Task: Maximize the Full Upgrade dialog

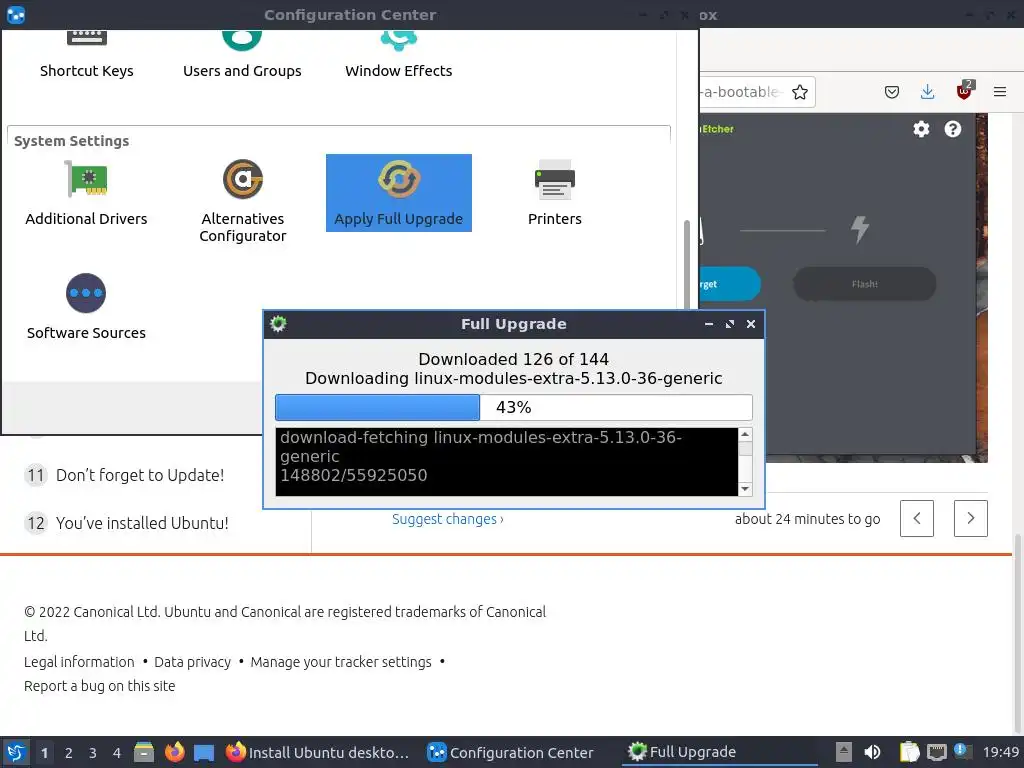Action: (x=729, y=324)
